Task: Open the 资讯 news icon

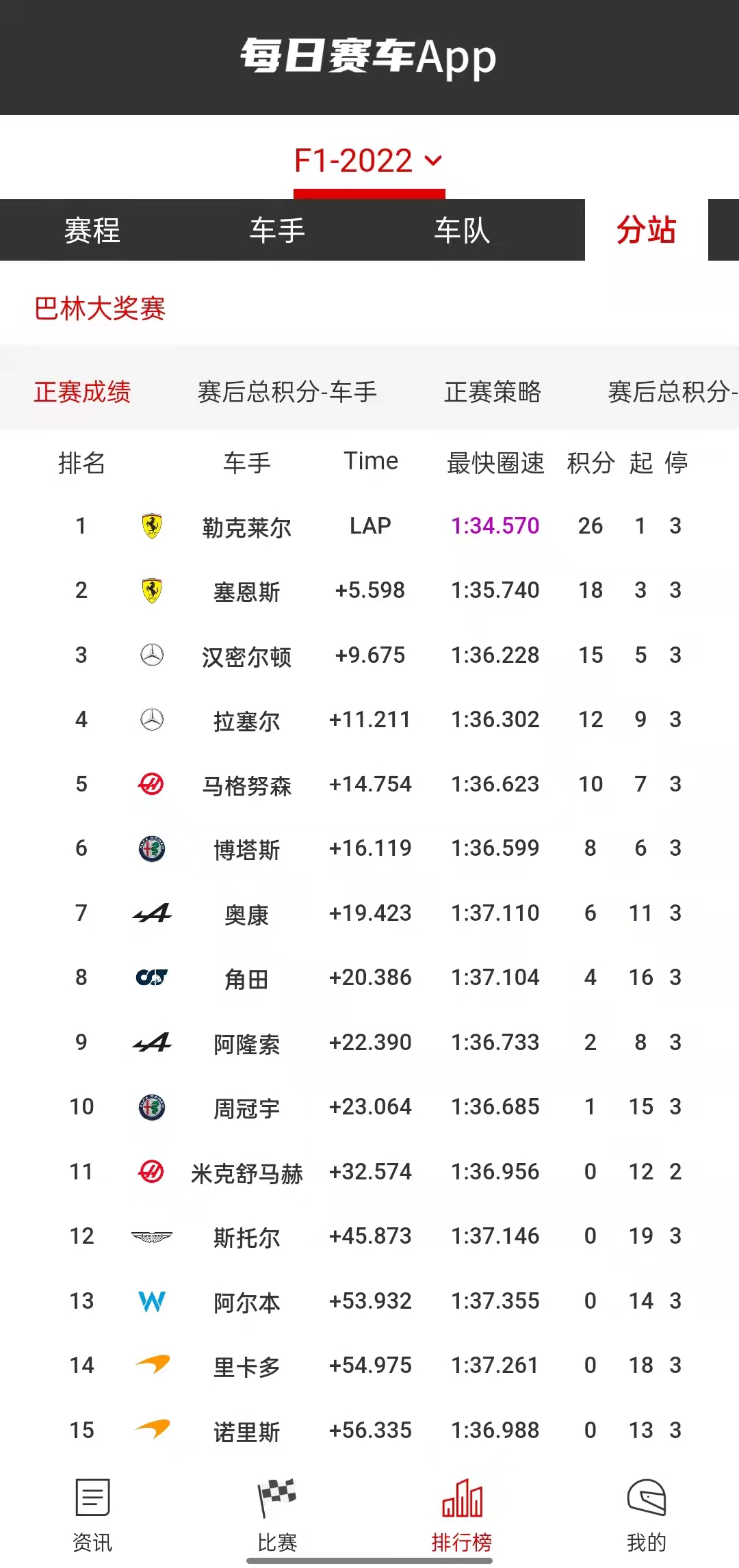Action: 92,1498
